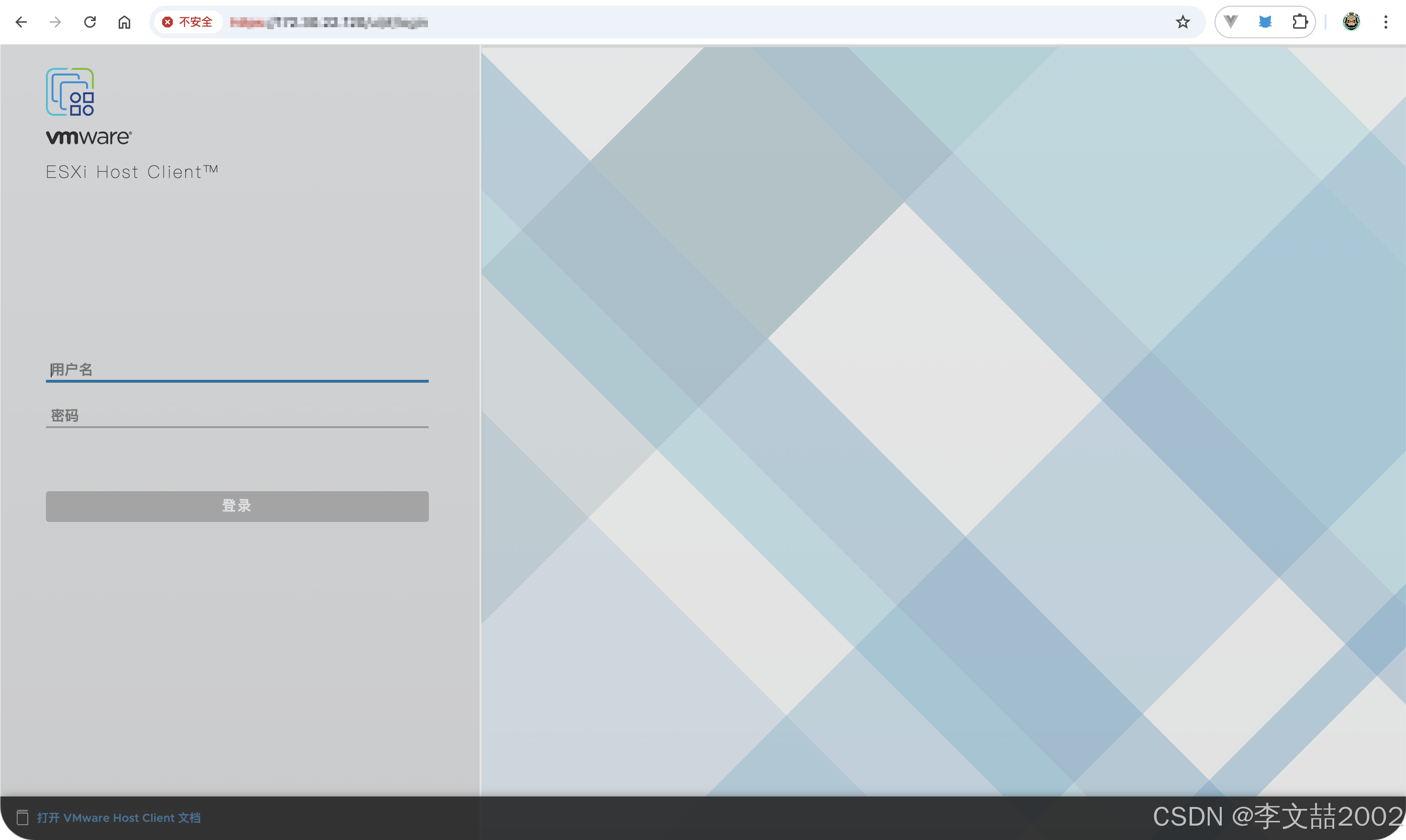Open 打开 VMware Host Client 文档 link
The image size is (1406, 840).
[x=119, y=818]
